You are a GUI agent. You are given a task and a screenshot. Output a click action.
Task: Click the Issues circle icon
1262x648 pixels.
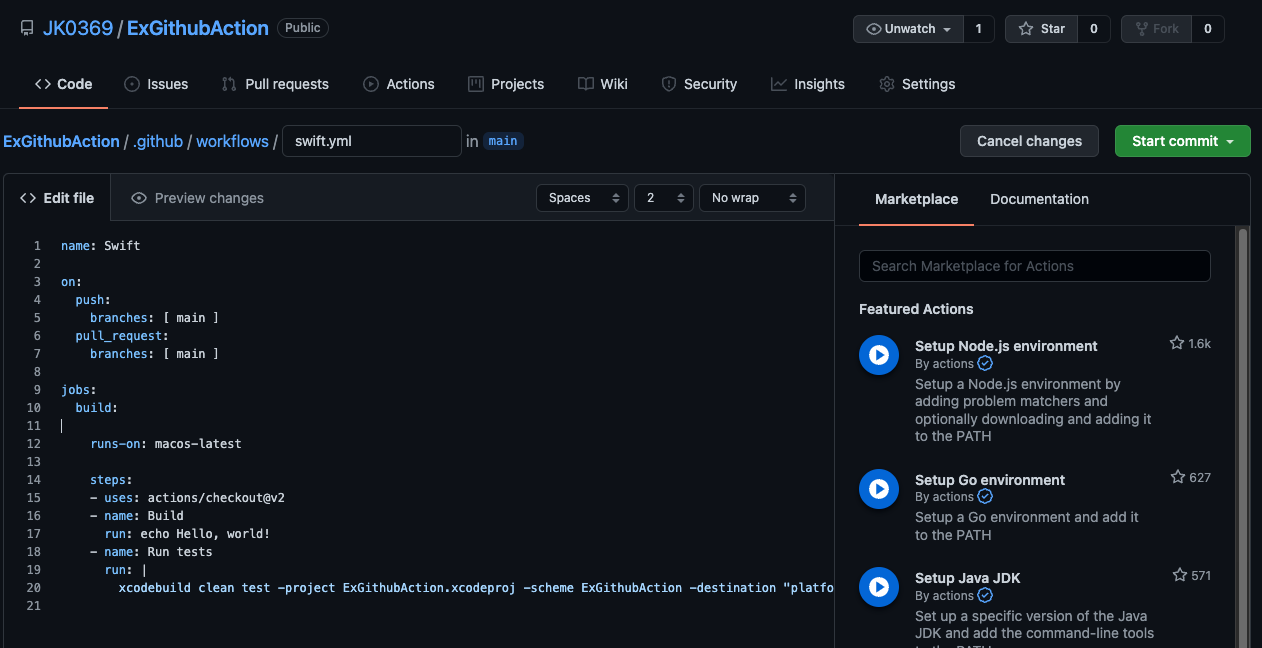(x=132, y=84)
